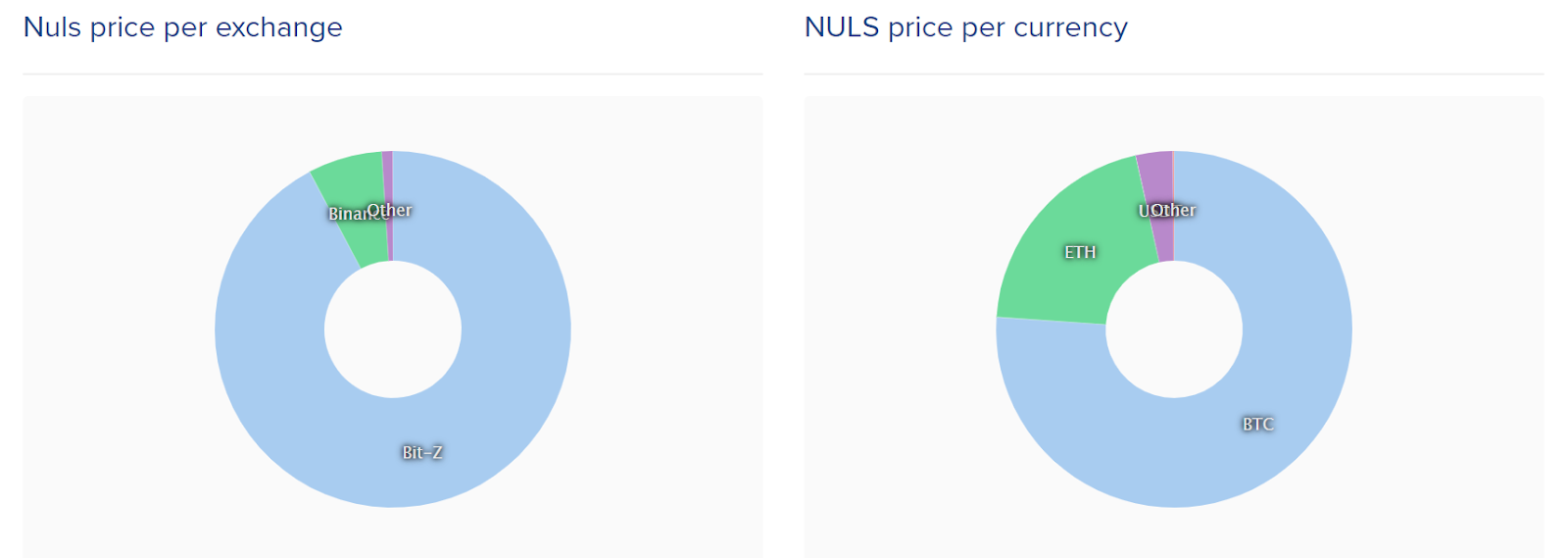The image size is (1568, 558).
Task: Click the partially hidden "U" label beside ETH
Action: coord(1143,211)
